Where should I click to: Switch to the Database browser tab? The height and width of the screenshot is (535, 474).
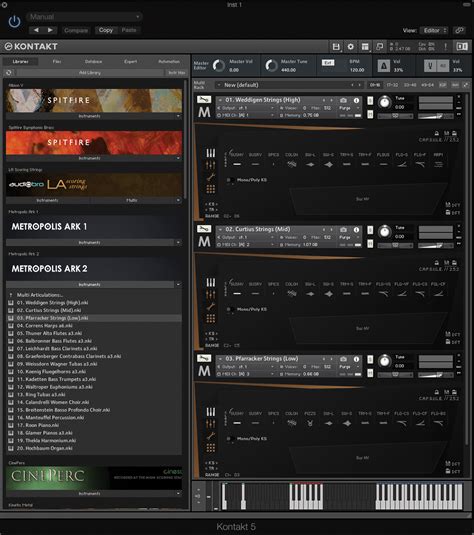click(x=94, y=62)
